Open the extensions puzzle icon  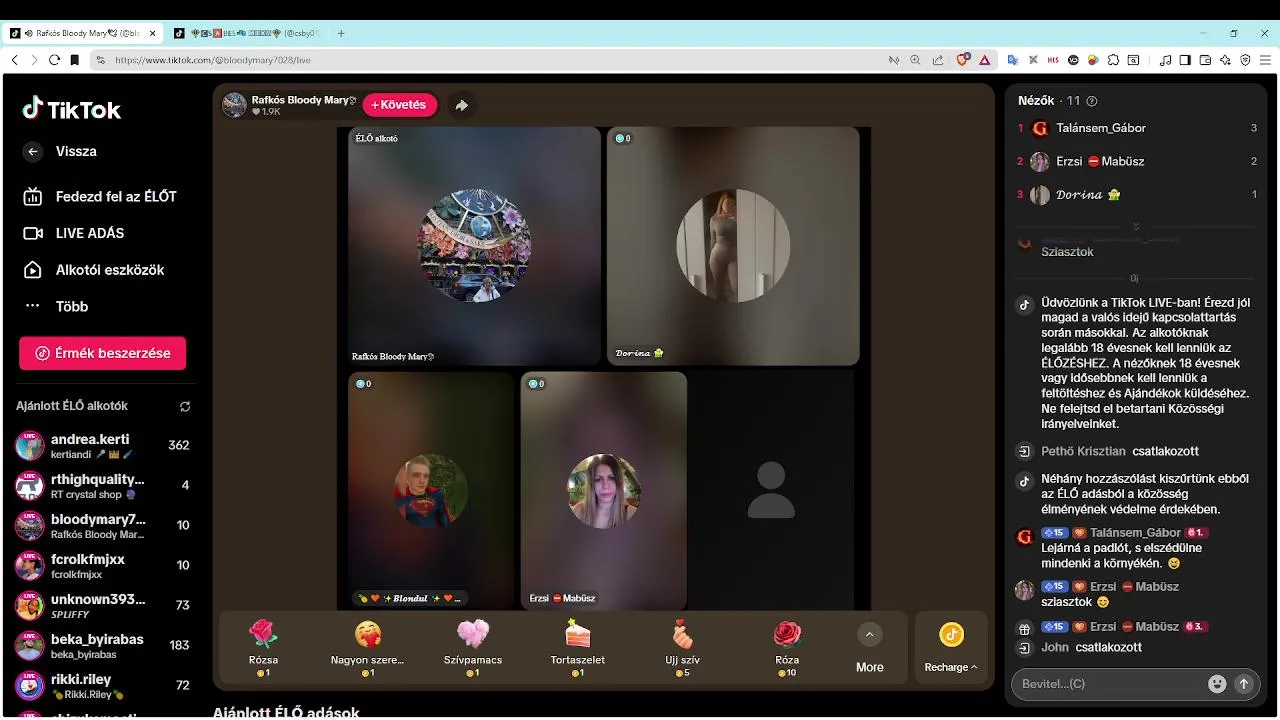pyautogui.click(x=1114, y=60)
